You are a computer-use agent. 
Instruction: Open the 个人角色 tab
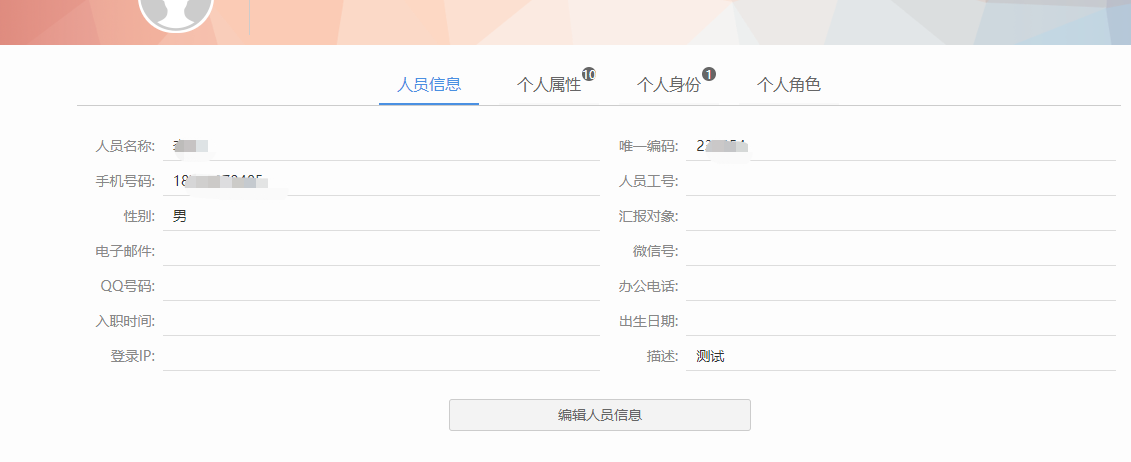(789, 85)
